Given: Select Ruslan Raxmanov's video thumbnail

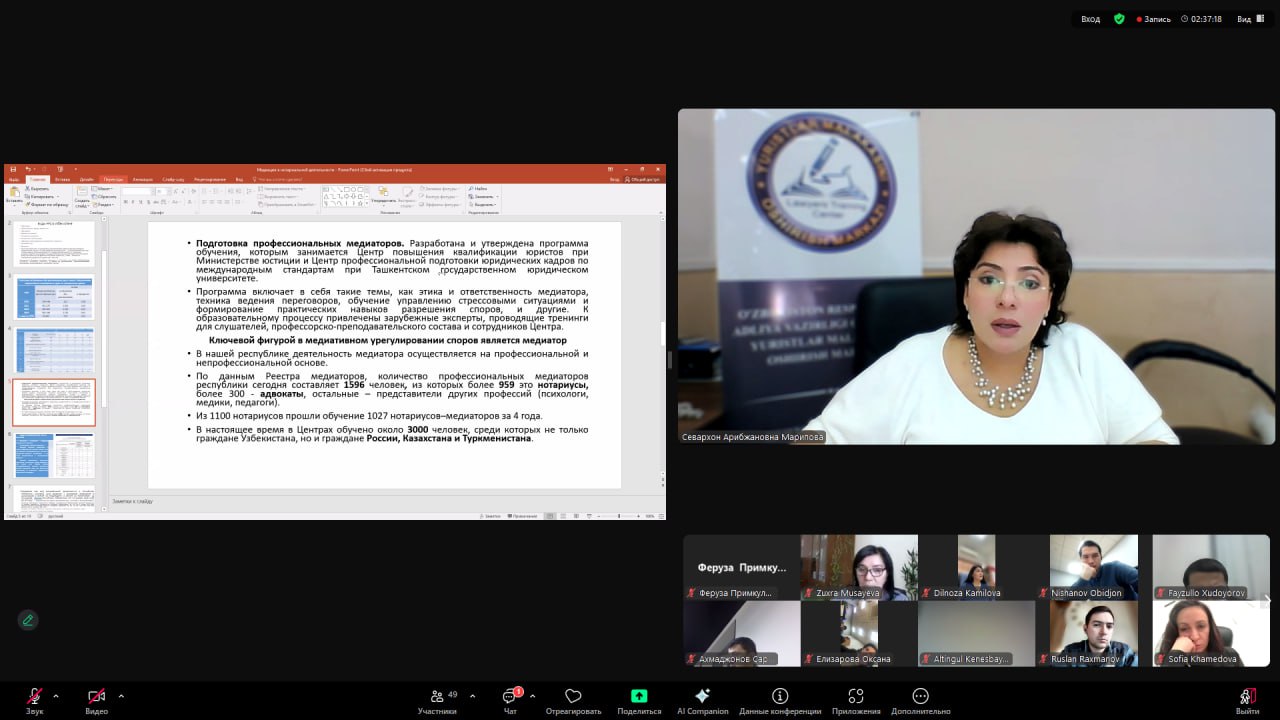Looking at the screenshot, I should pyautogui.click(x=1093, y=633).
